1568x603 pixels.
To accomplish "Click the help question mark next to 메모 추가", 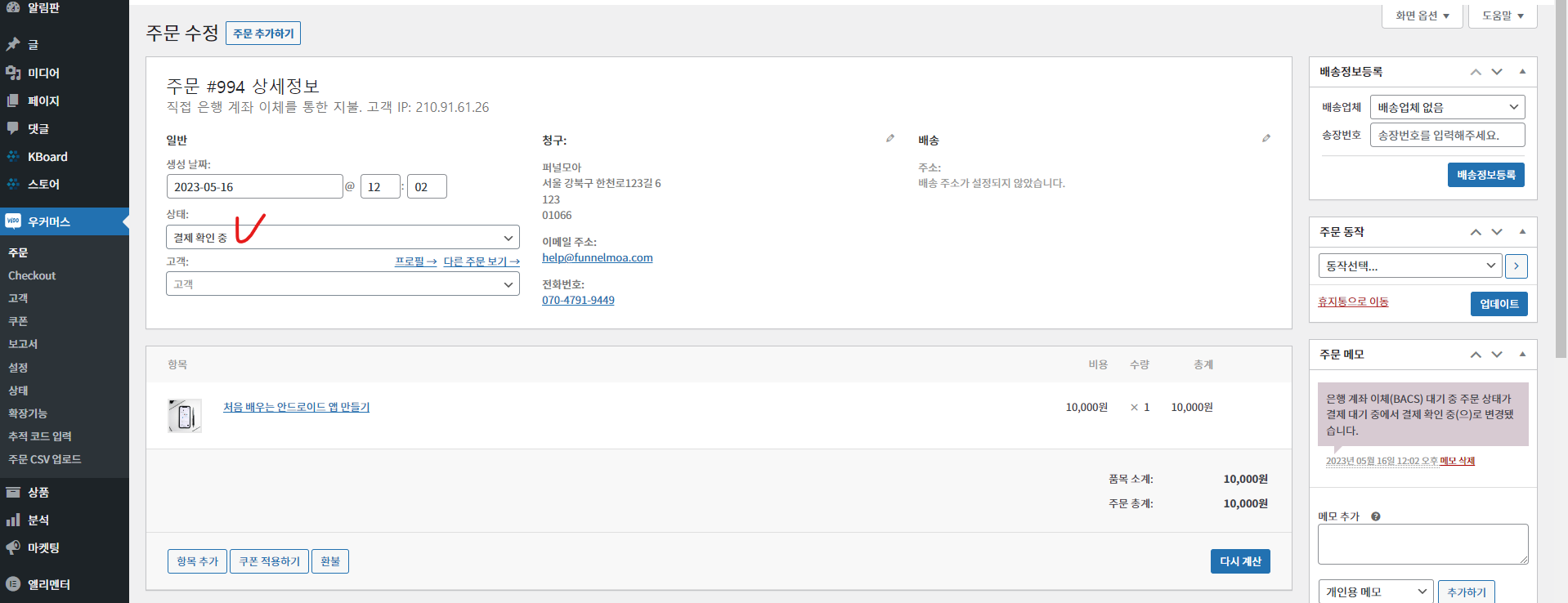I will point(1376,516).
